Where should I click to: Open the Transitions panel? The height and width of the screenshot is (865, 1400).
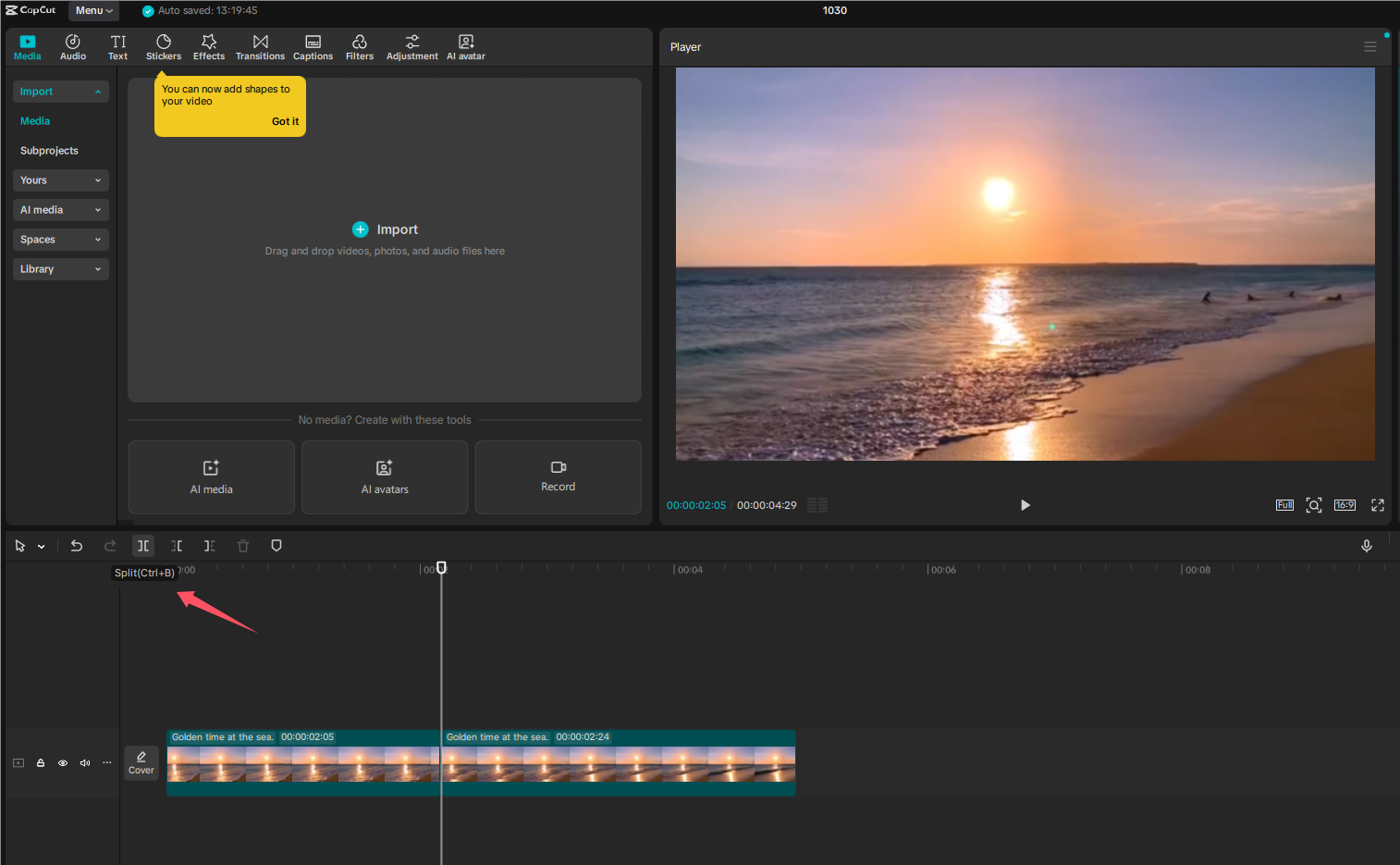(x=260, y=46)
